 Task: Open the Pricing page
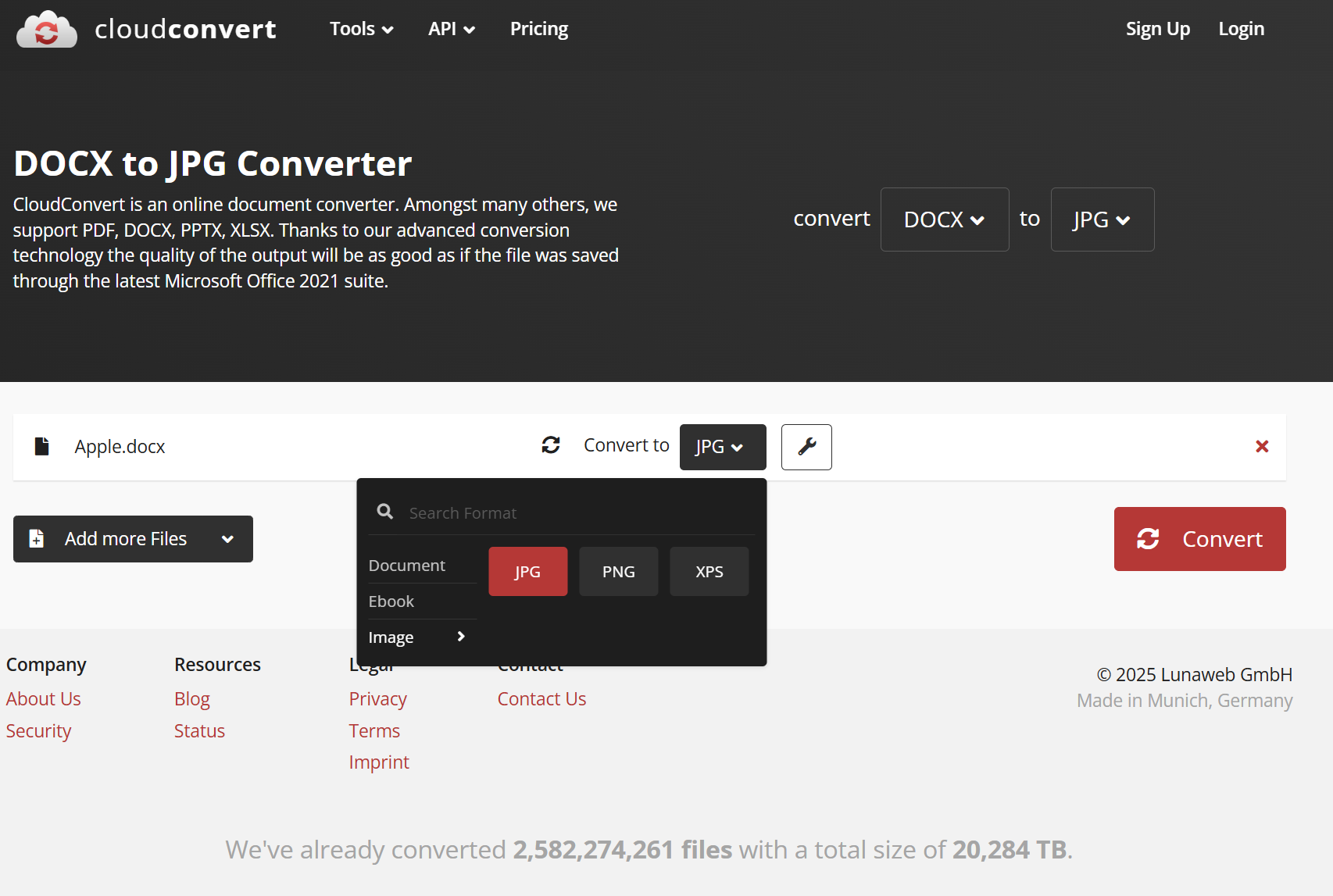pos(538,29)
